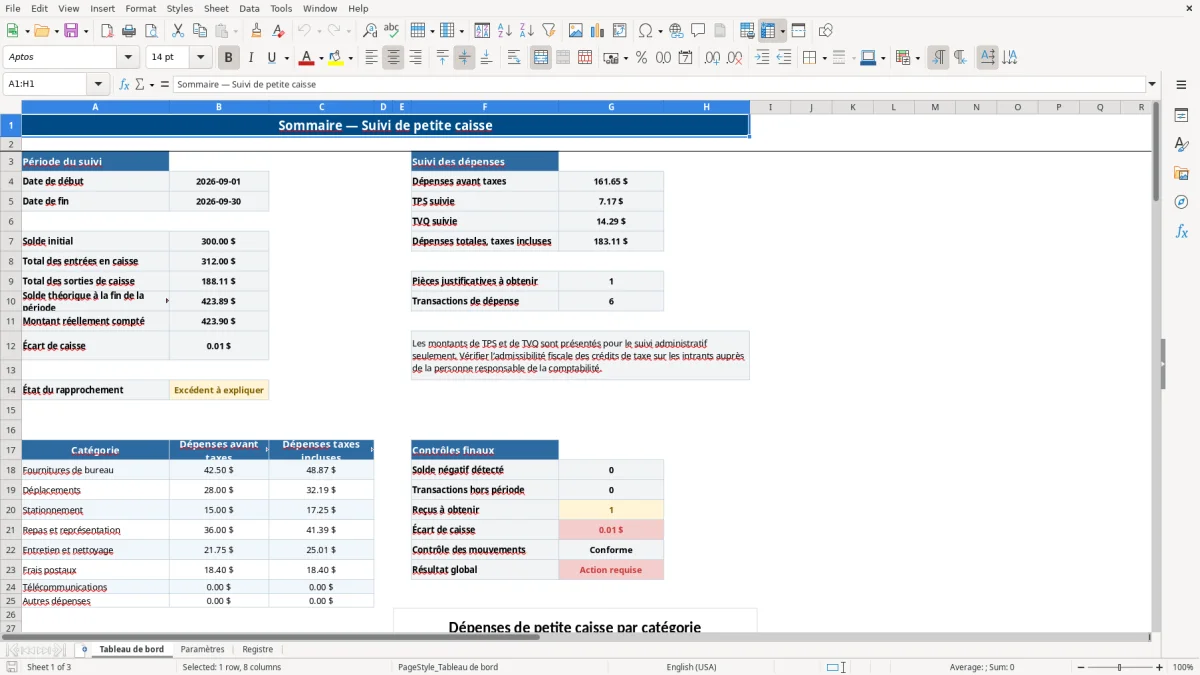
Task: Click the Merge and center cells icon
Action: tap(541, 58)
